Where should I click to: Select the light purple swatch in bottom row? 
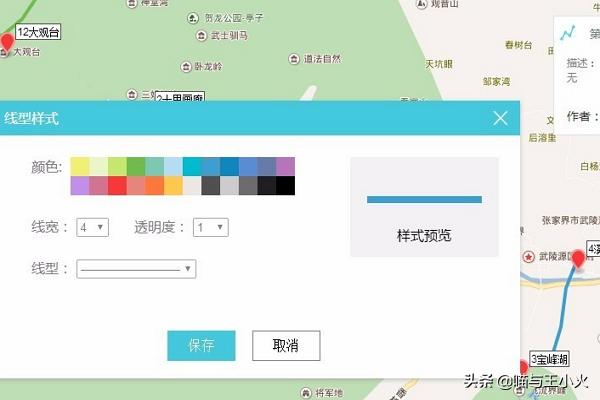click(80, 185)
